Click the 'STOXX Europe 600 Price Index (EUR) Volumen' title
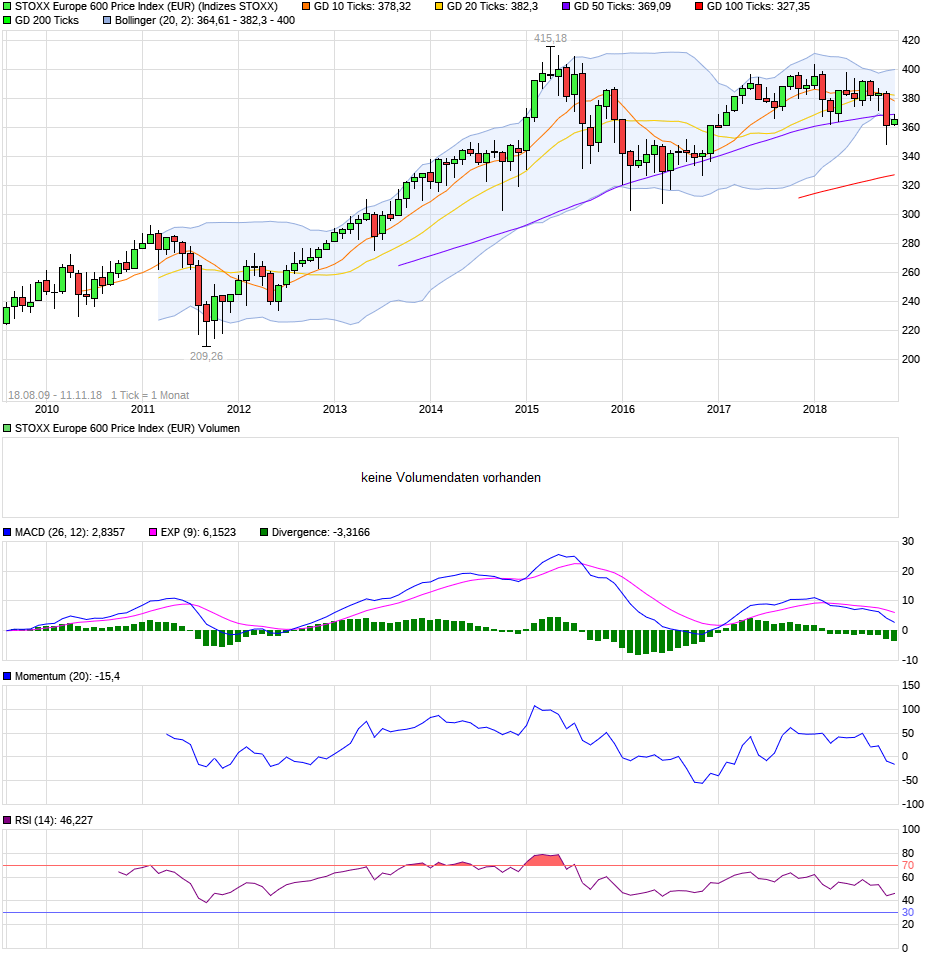The image size is (940, 958). [x=127, y=429]
